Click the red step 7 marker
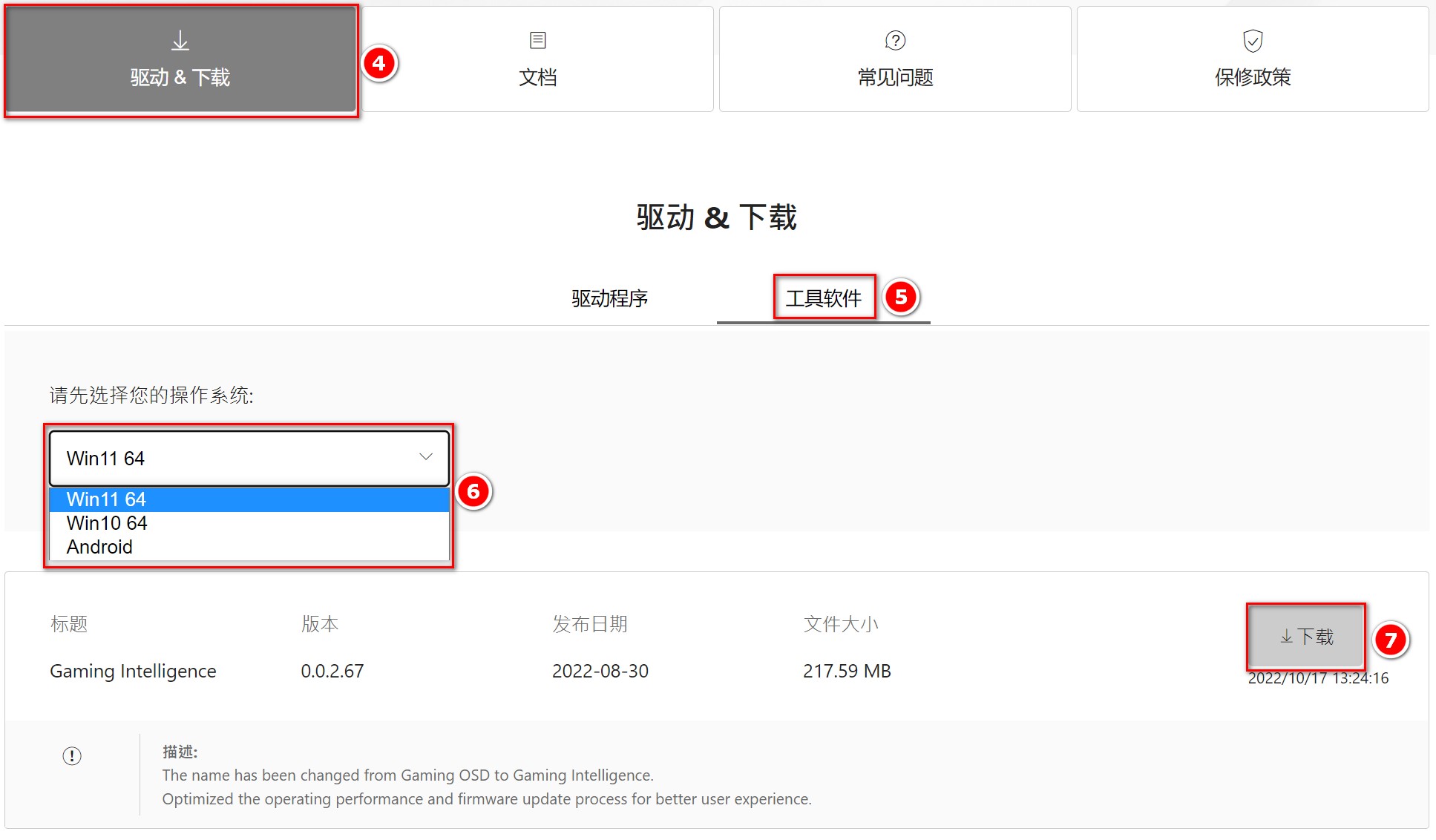This screenshot has height=840, width=1436. click(1390, 640)
